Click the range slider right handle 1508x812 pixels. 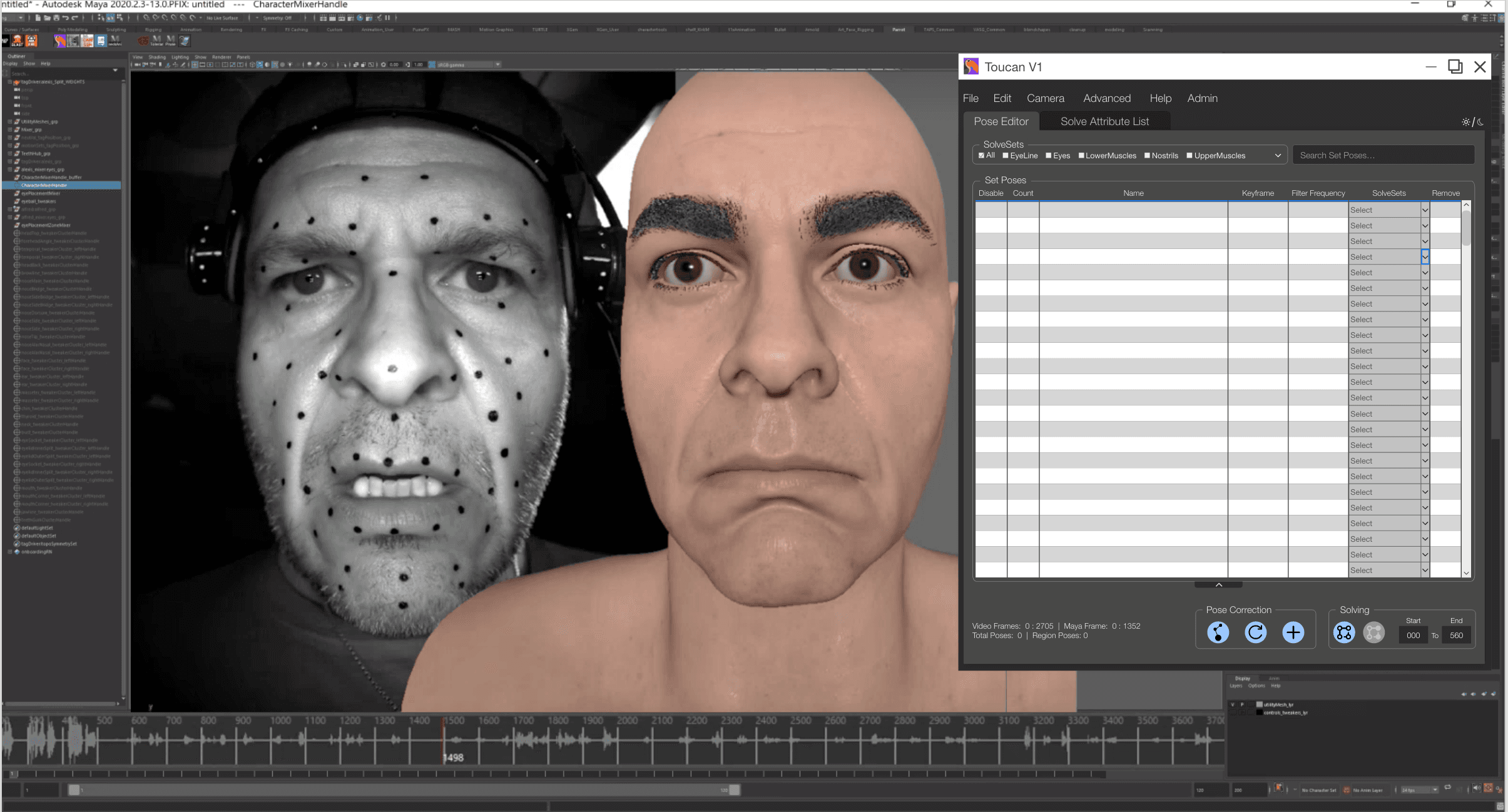(735, 790)
